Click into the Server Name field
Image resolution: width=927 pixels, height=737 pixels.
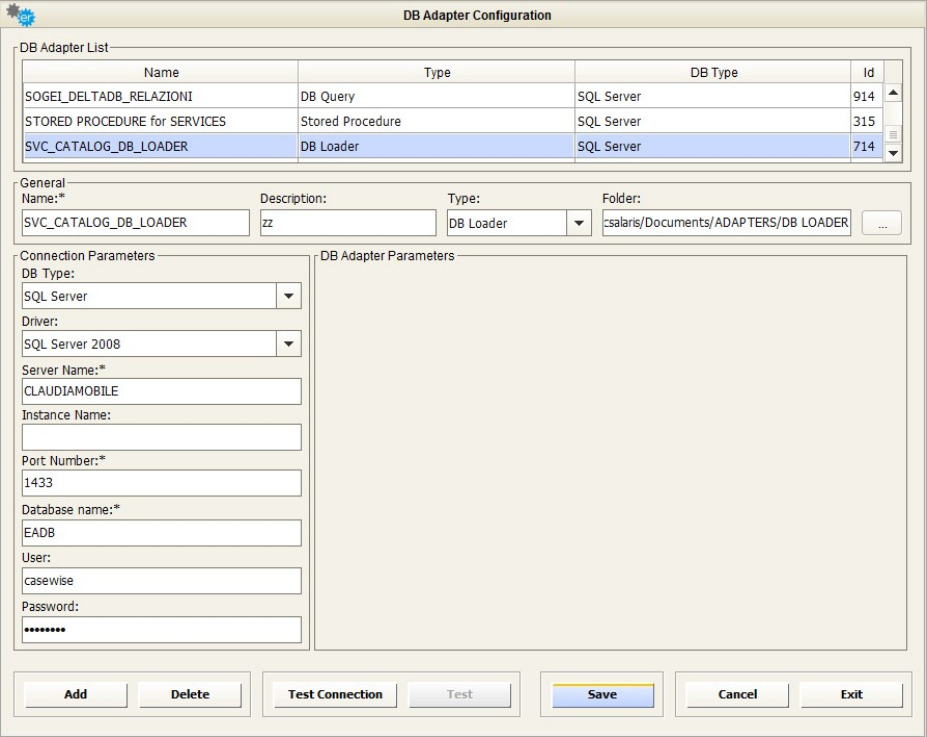pyautogui.click(x=161, y=392)
